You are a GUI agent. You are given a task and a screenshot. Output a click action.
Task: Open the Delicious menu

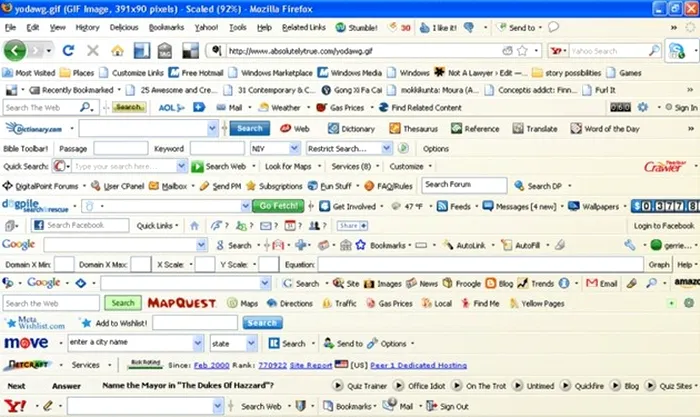tap(124, 28)
